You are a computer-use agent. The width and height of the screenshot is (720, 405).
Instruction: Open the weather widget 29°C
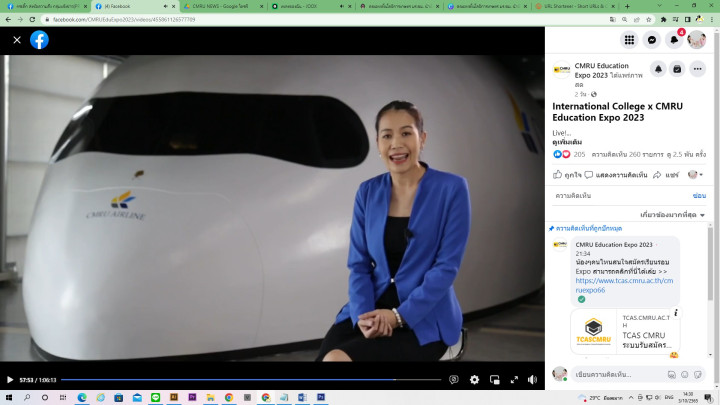pos(601,398)
